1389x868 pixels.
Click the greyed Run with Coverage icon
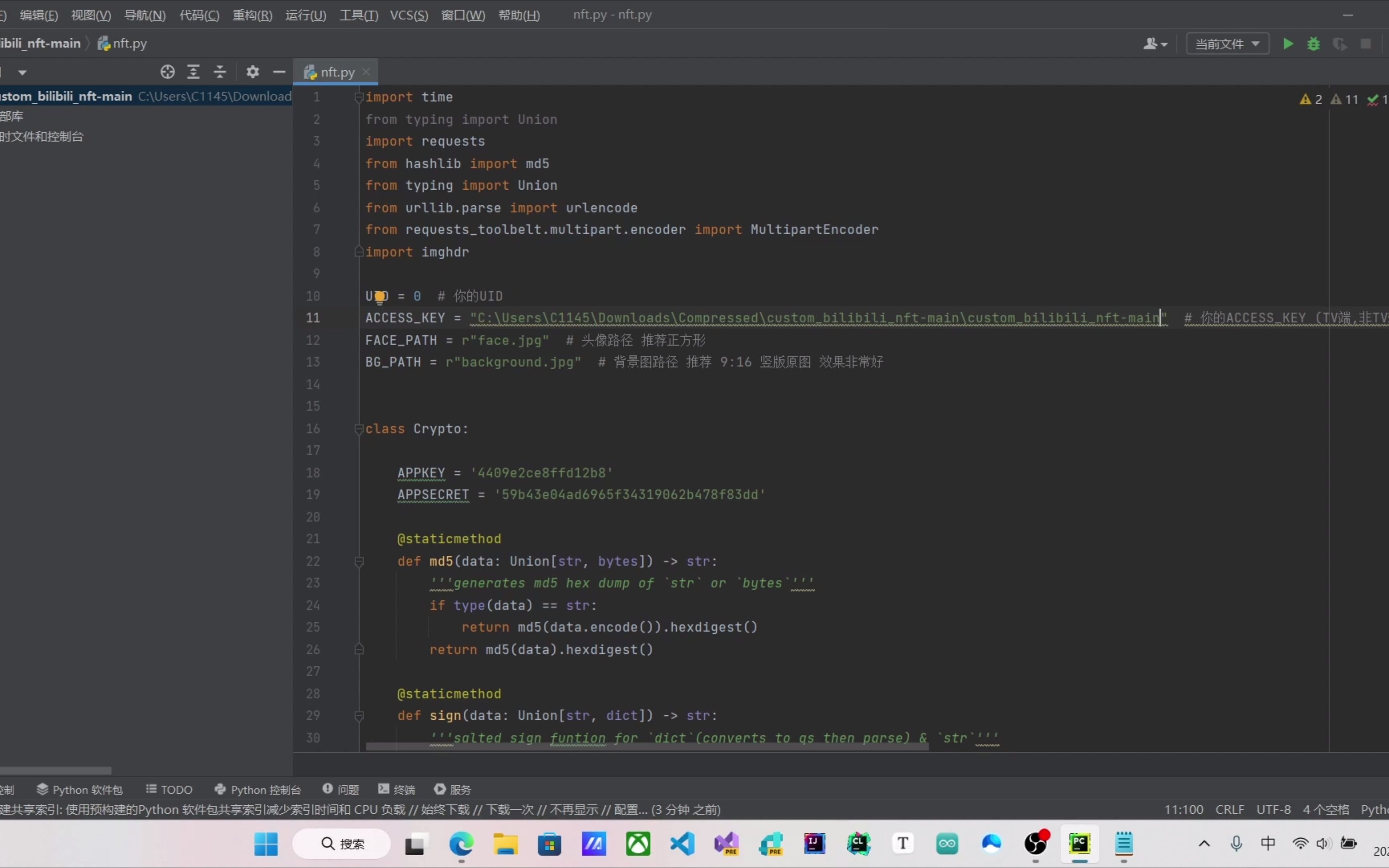coord(1340,44)
